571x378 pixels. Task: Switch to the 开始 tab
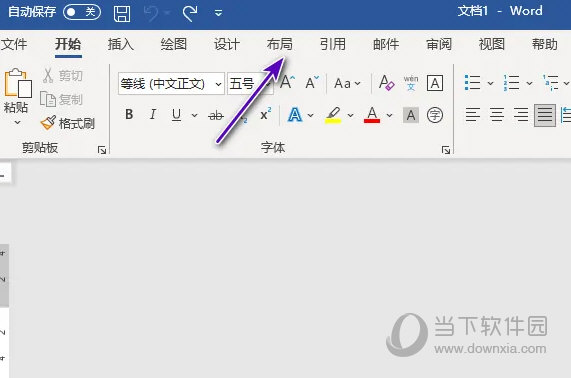[x=68, y=44]
